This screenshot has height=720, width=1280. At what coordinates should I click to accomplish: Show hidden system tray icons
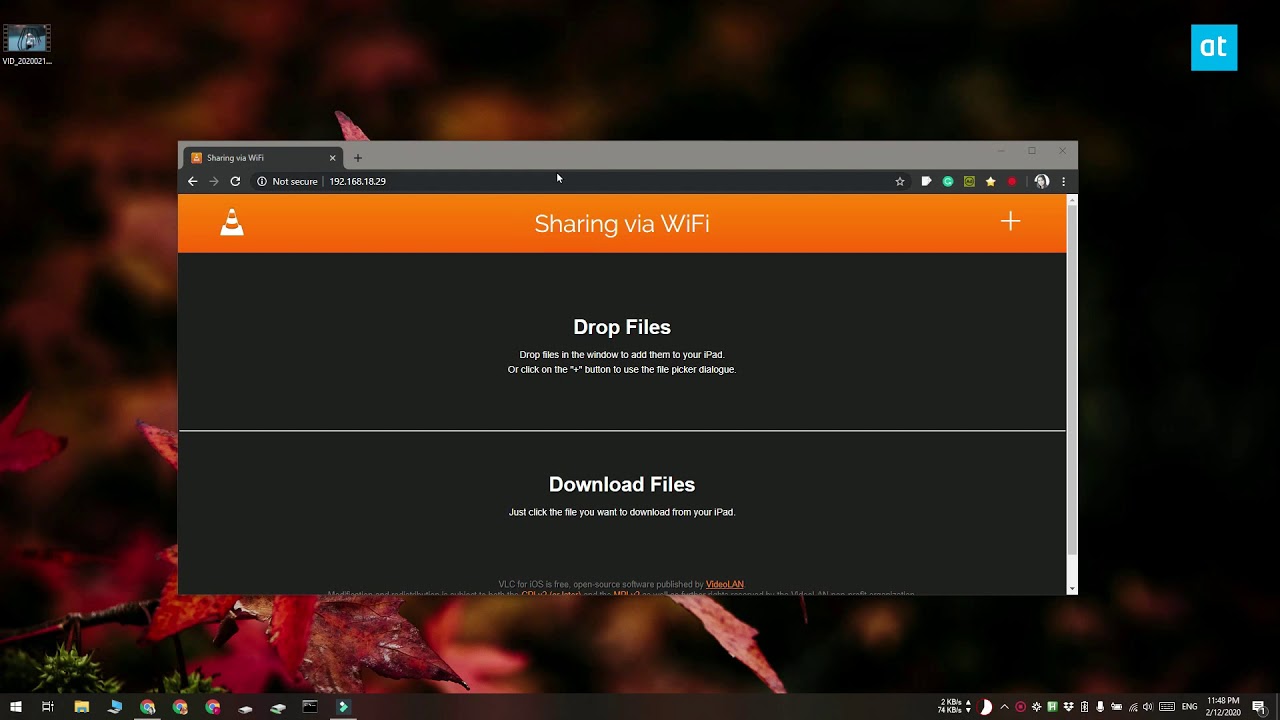tap(1004, 707)
